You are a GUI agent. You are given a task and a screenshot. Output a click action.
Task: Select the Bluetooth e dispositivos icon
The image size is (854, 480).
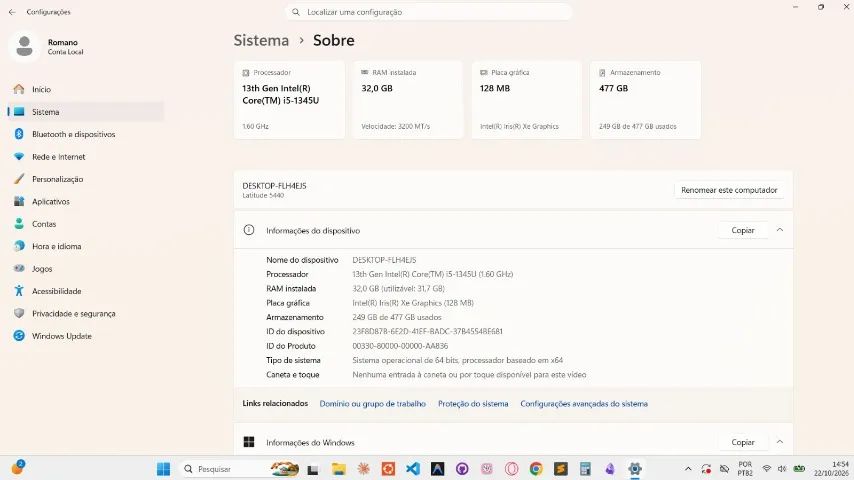tap(19, 134)
